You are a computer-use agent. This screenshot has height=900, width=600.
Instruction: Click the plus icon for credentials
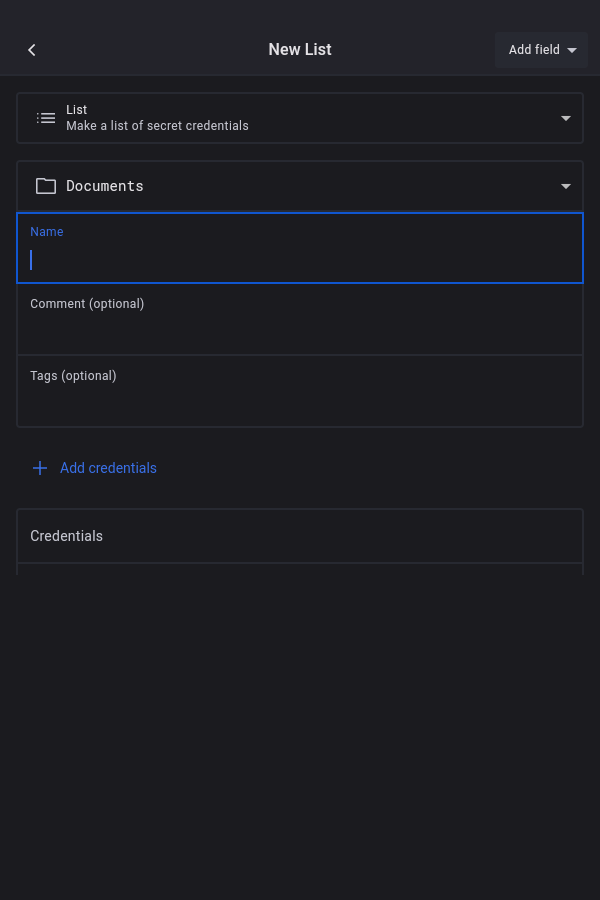click(40, 468)
